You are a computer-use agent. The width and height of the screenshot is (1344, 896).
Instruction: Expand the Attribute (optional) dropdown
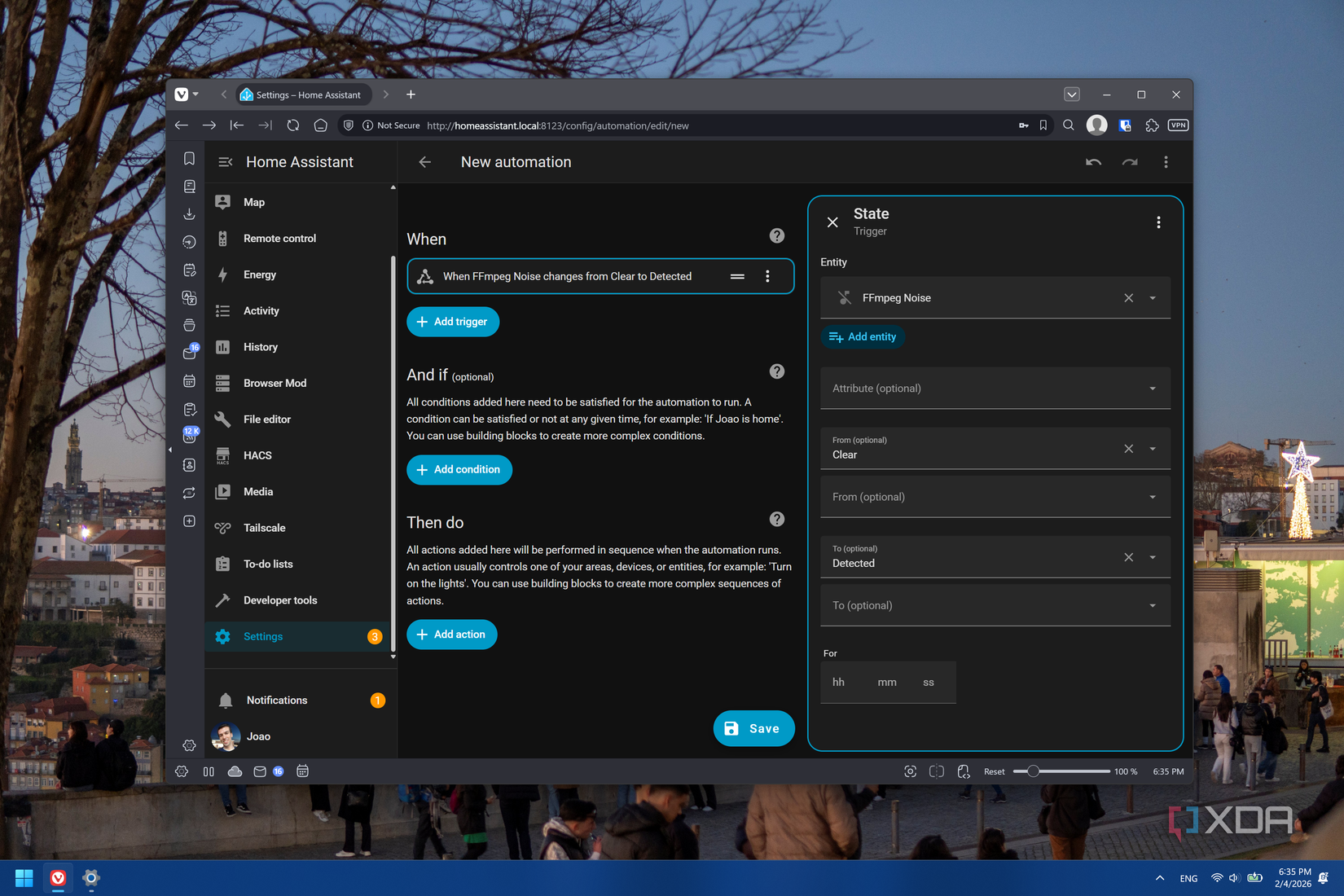click(x=1153, y=389)
